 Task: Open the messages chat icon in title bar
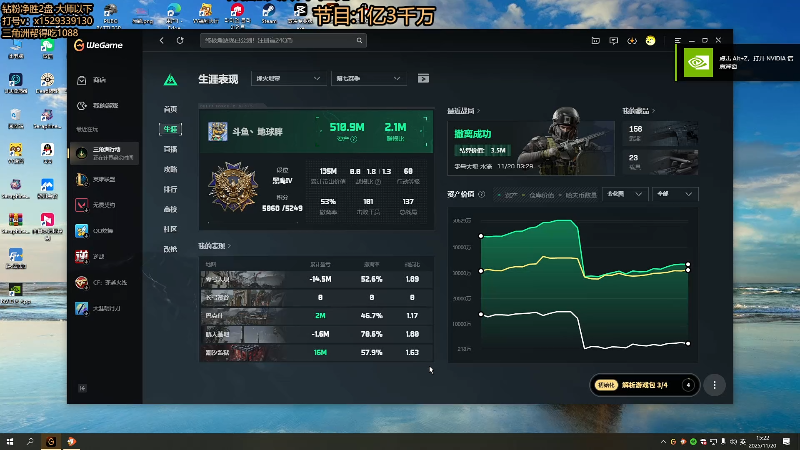pos(614,40)
